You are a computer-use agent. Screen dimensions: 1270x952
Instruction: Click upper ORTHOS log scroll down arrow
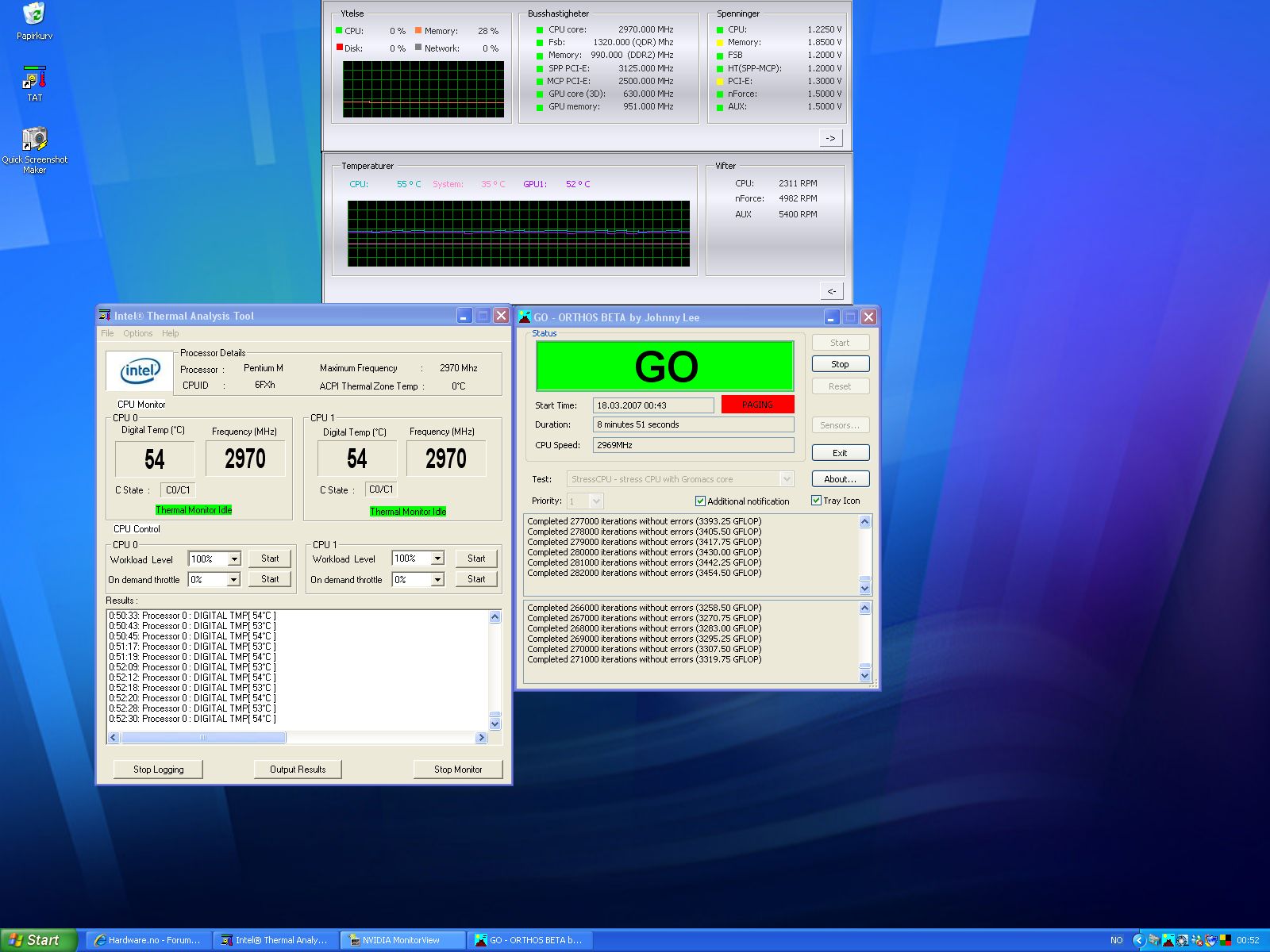click(865, 589)
